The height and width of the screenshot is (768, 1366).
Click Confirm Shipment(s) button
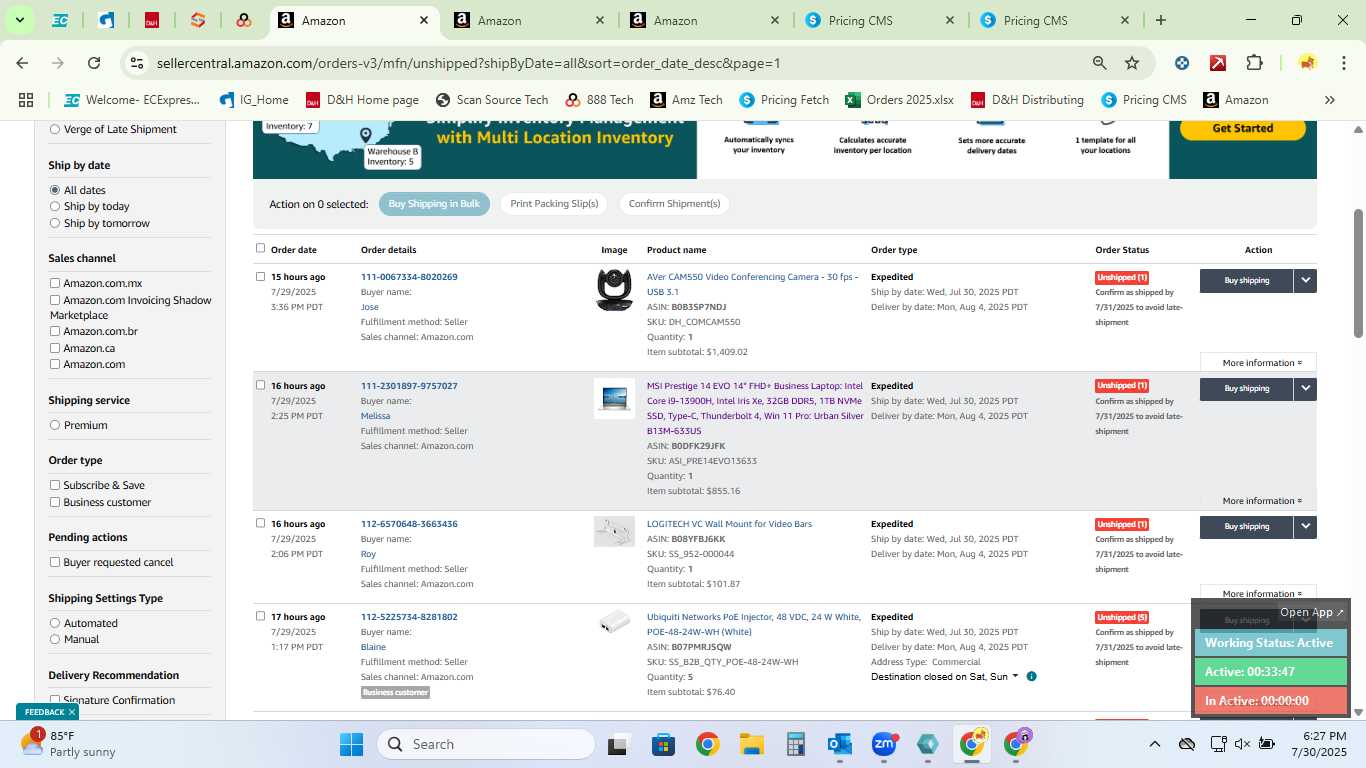click(x=674, y=204)
